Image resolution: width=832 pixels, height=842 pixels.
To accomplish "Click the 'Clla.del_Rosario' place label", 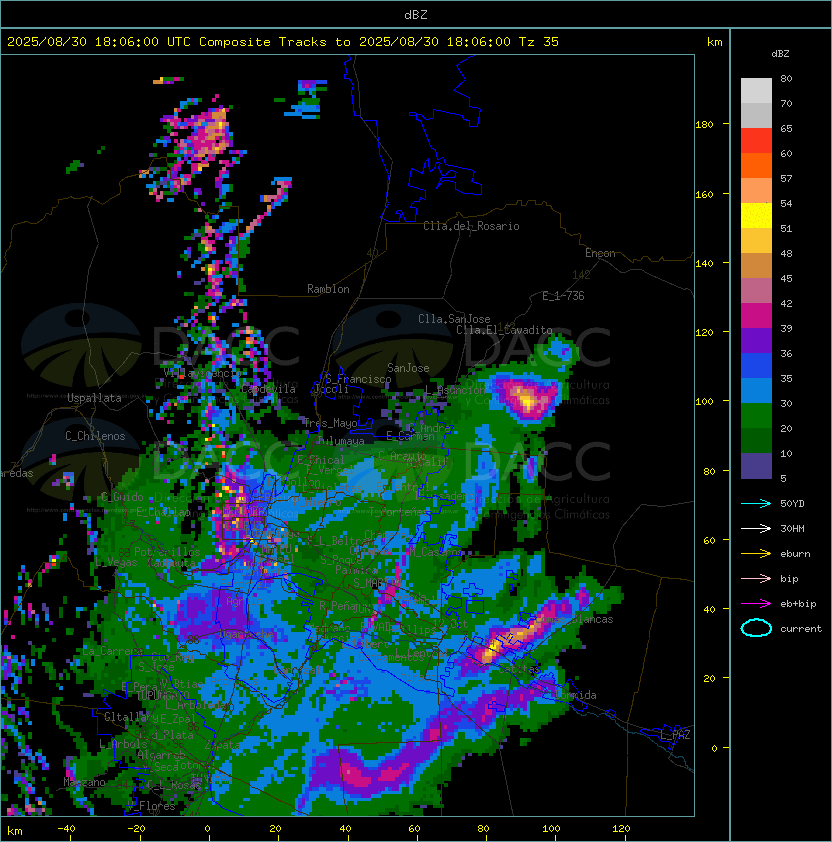I will coord(471,226).
